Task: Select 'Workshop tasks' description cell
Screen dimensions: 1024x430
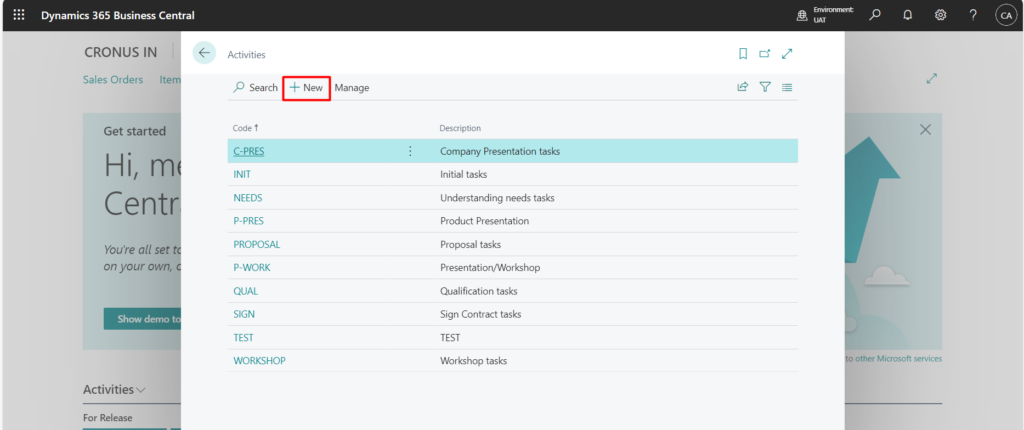Action: click(x=473, y=361)
